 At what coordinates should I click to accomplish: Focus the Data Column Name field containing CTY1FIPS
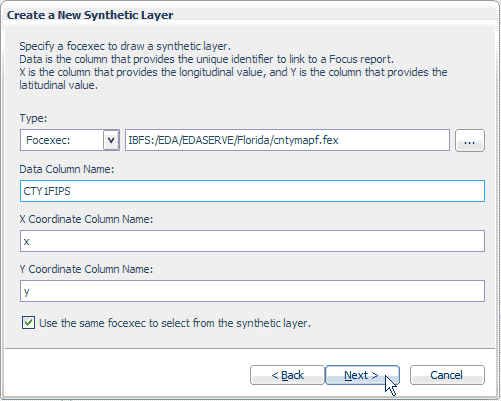tap(252, 191)
